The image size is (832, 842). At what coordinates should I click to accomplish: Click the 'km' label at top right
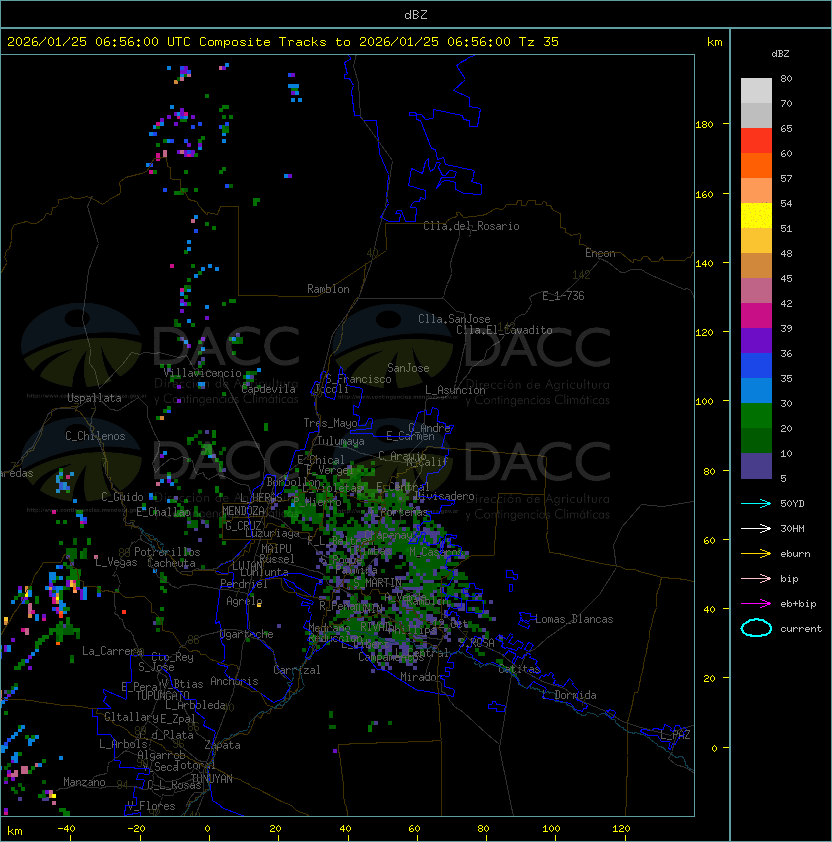tap(714, 42)
